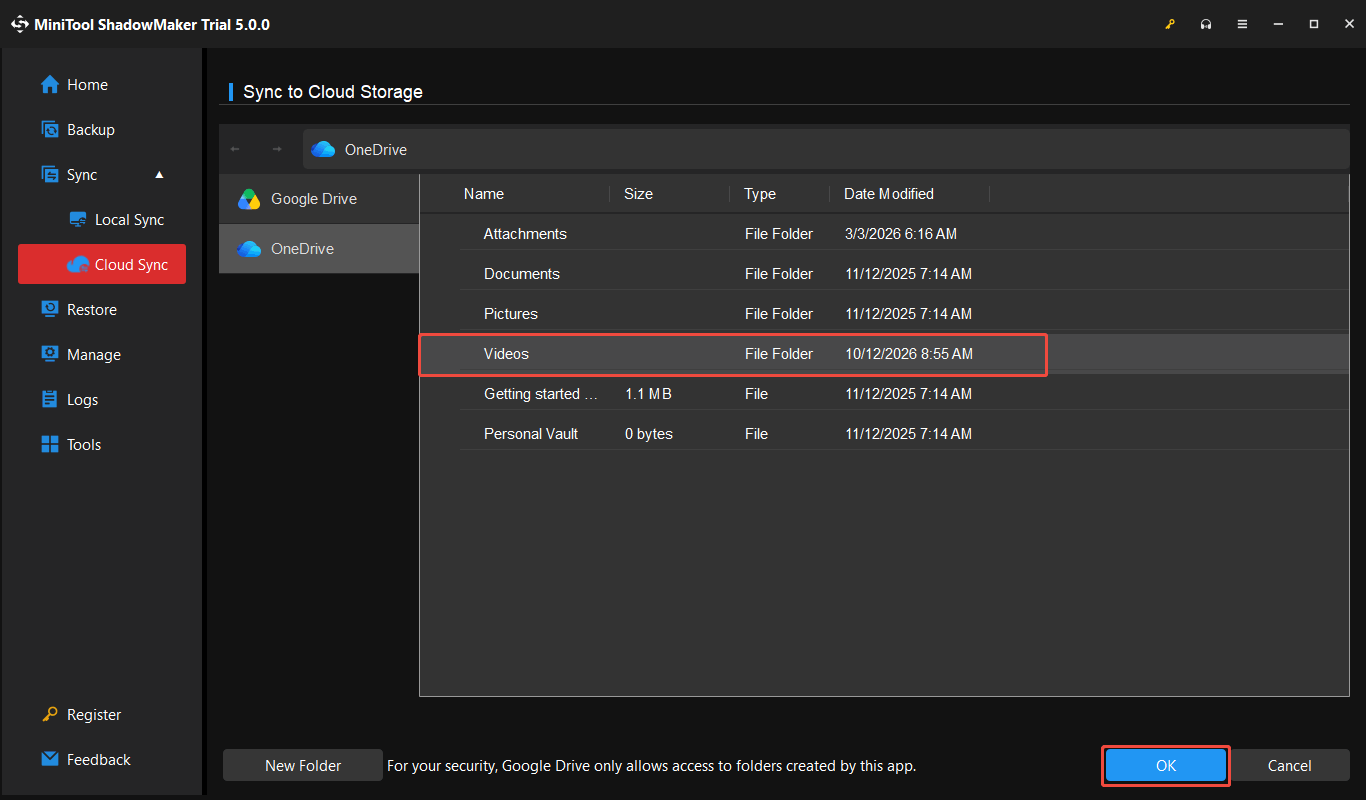
Task: Open Local Sync page
Action: coord(116,219)
